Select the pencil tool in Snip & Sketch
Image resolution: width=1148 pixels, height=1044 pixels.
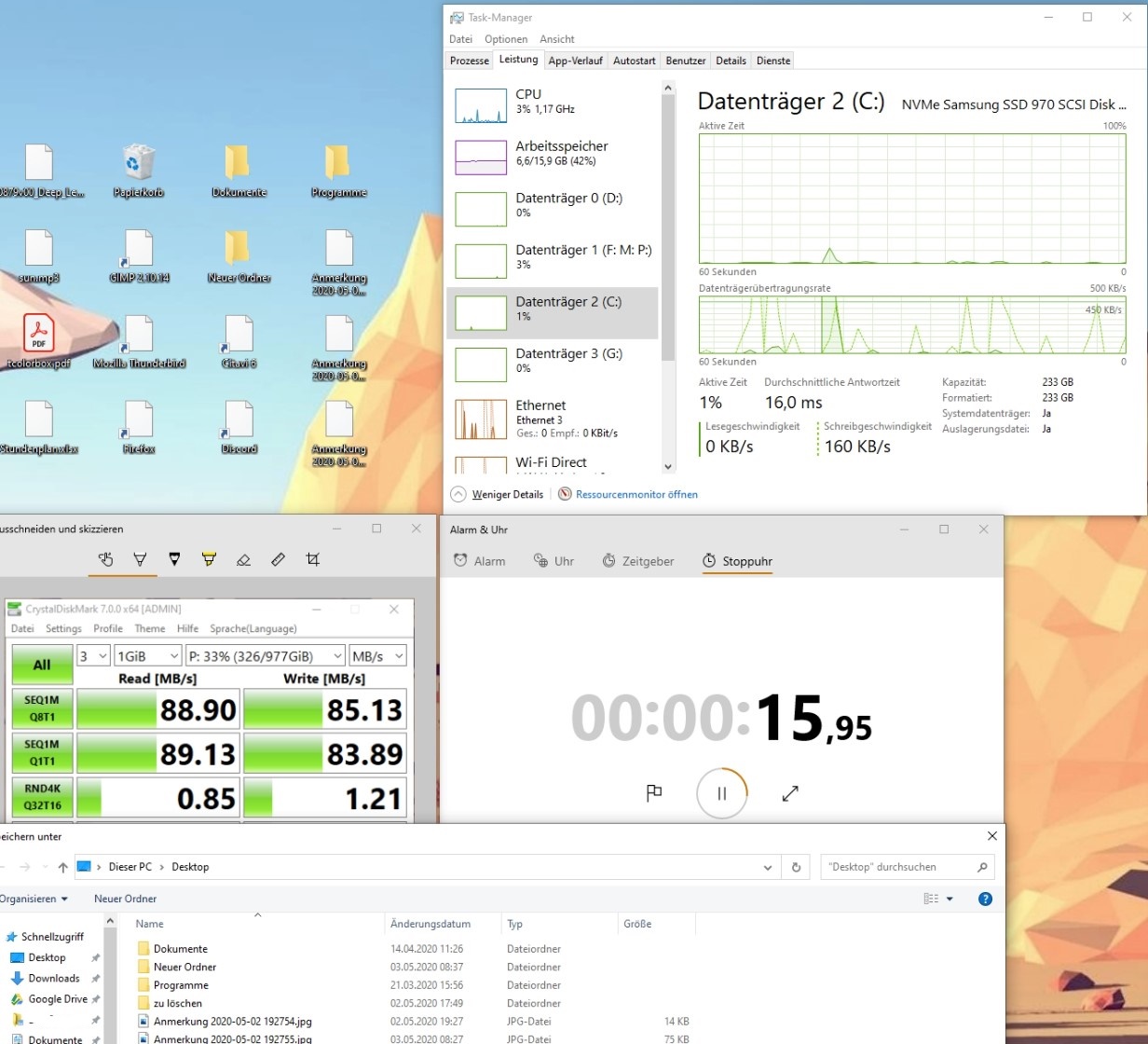[174, 559]
